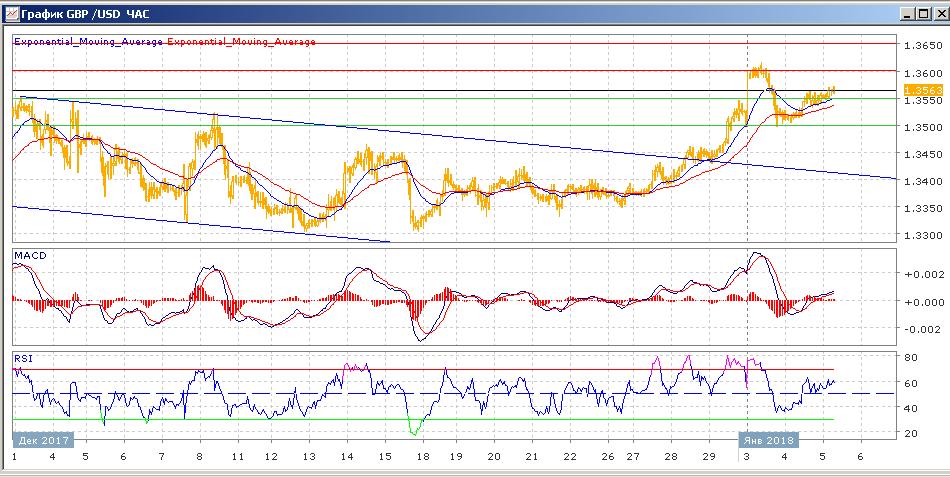
Task: Maximize the GBP/USD chart window
Action: coord(922,13)
